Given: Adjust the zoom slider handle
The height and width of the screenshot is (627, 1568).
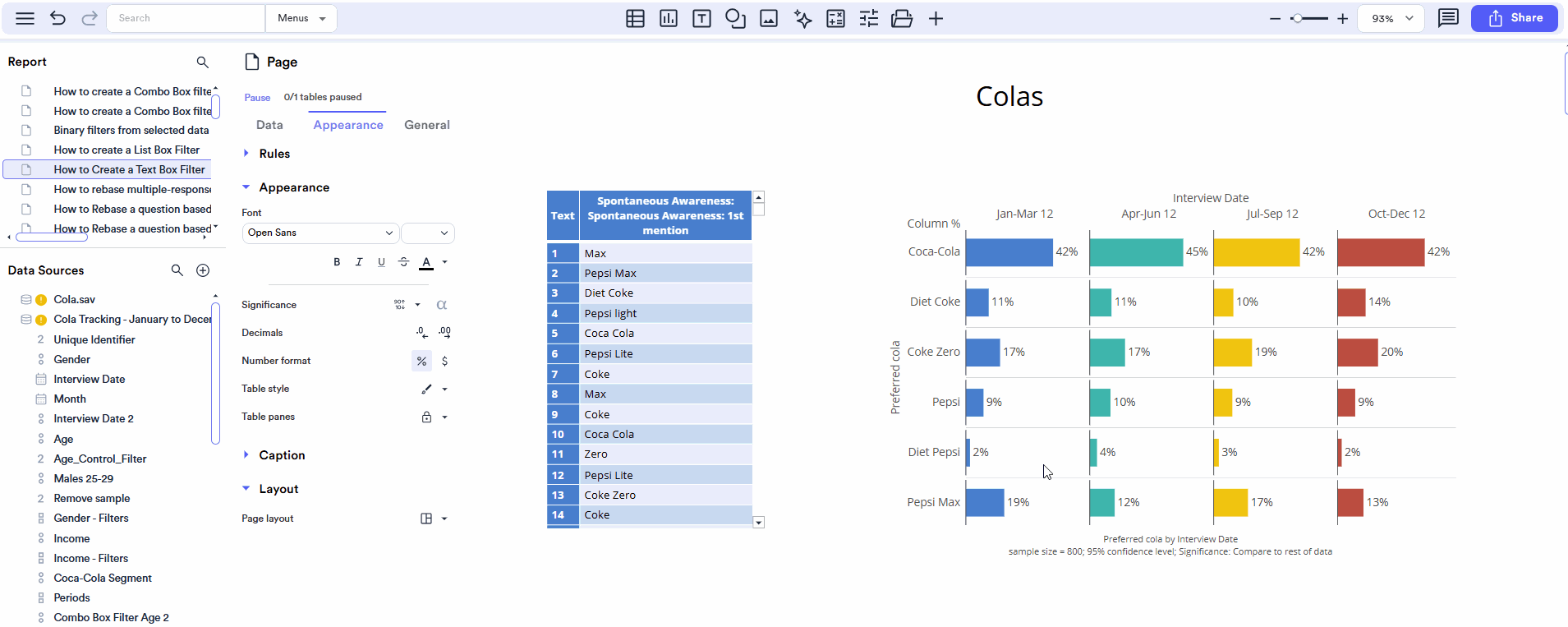Looking at the screenshot, I should 1296,18.
